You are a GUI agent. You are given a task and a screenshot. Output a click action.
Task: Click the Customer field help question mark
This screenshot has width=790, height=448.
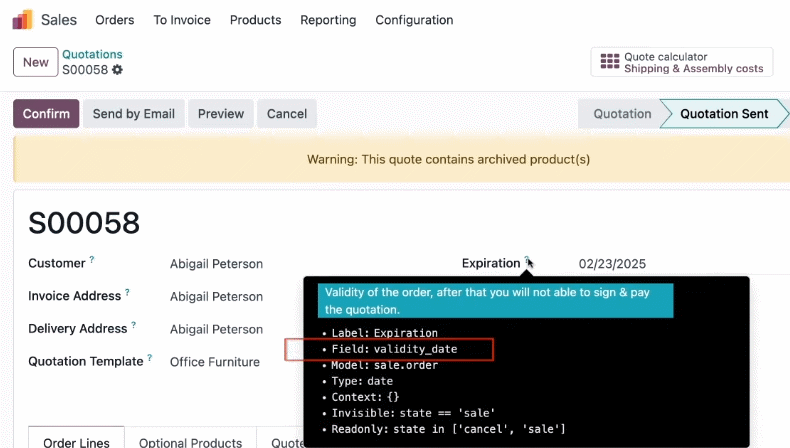tap(92, 259)
